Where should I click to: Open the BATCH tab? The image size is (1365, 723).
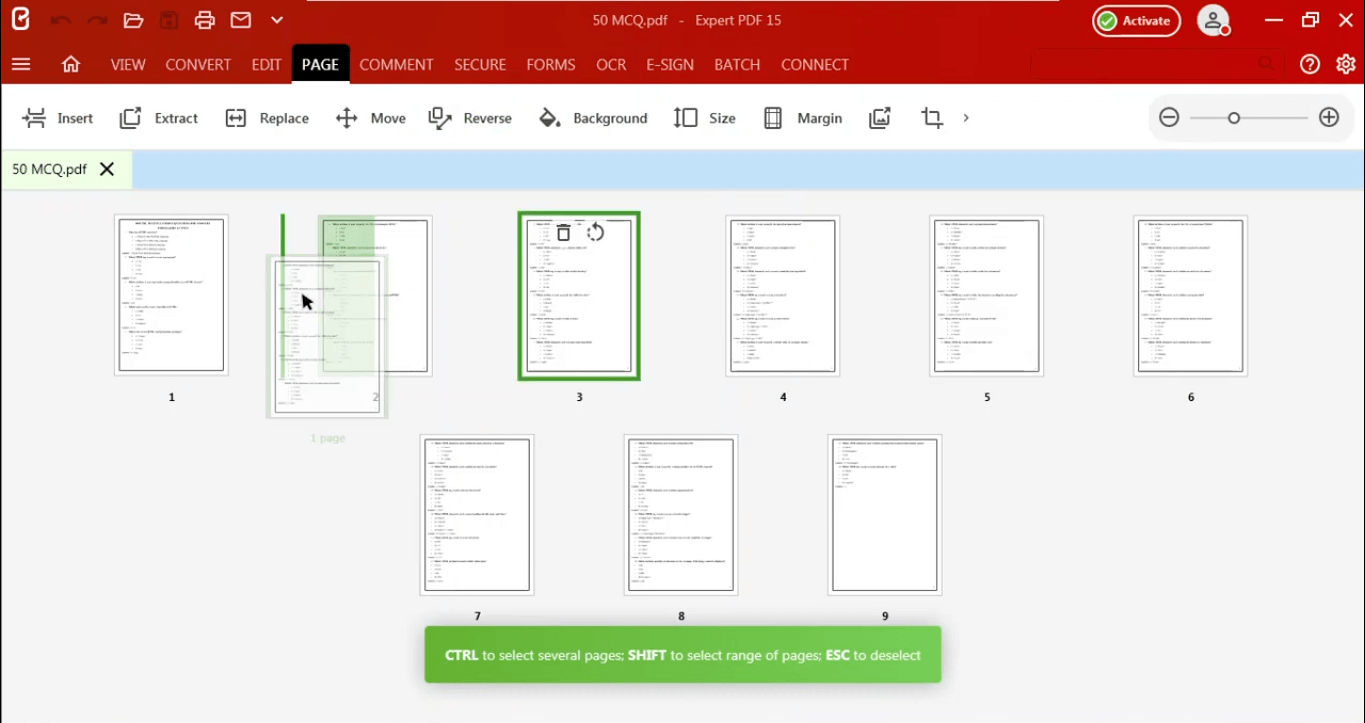[x=737, y=64]
